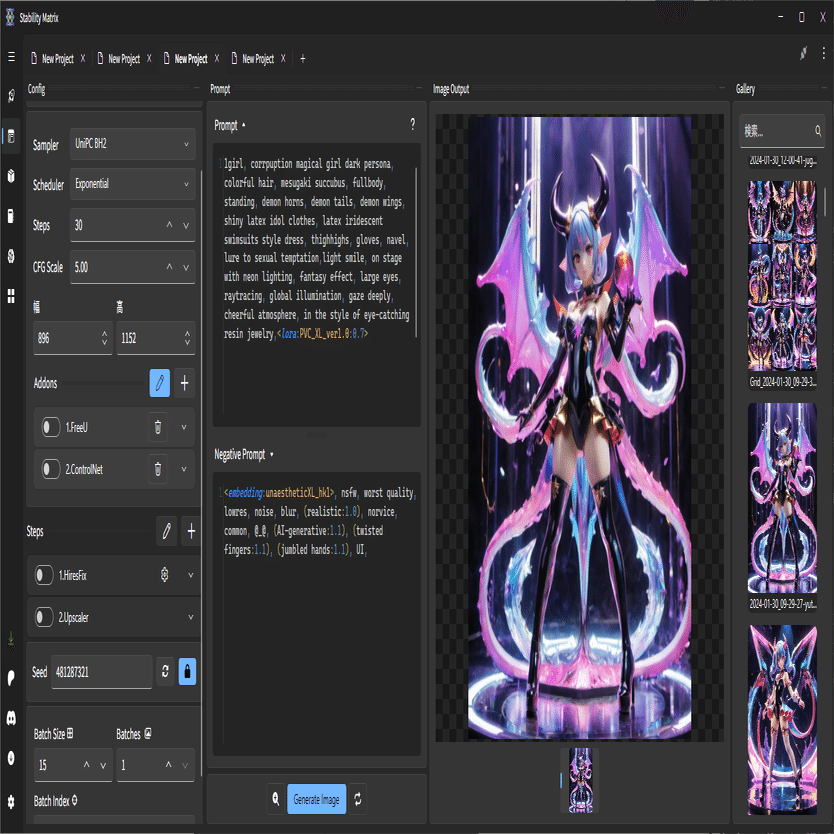Viewport: 834px width, 834px height.
Task: Add a new project tab with plus
Action: pos(303,59)
